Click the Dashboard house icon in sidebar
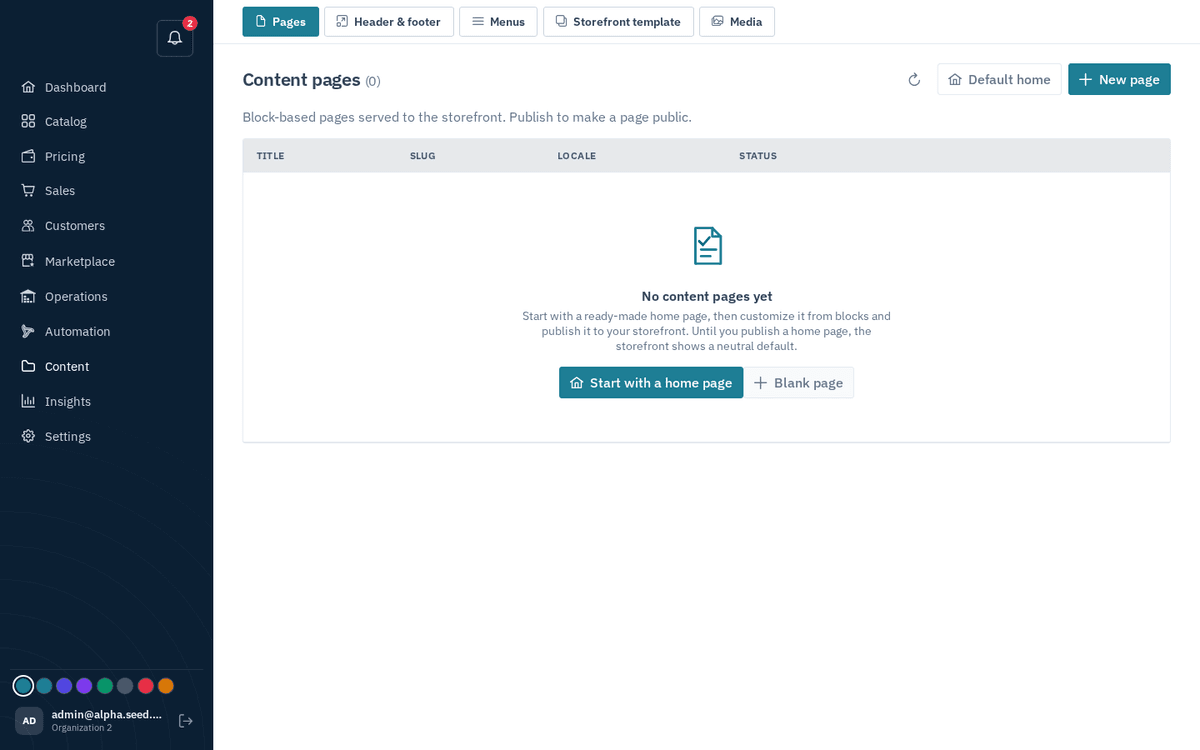The image size is (1200, 750). [28, 87]
